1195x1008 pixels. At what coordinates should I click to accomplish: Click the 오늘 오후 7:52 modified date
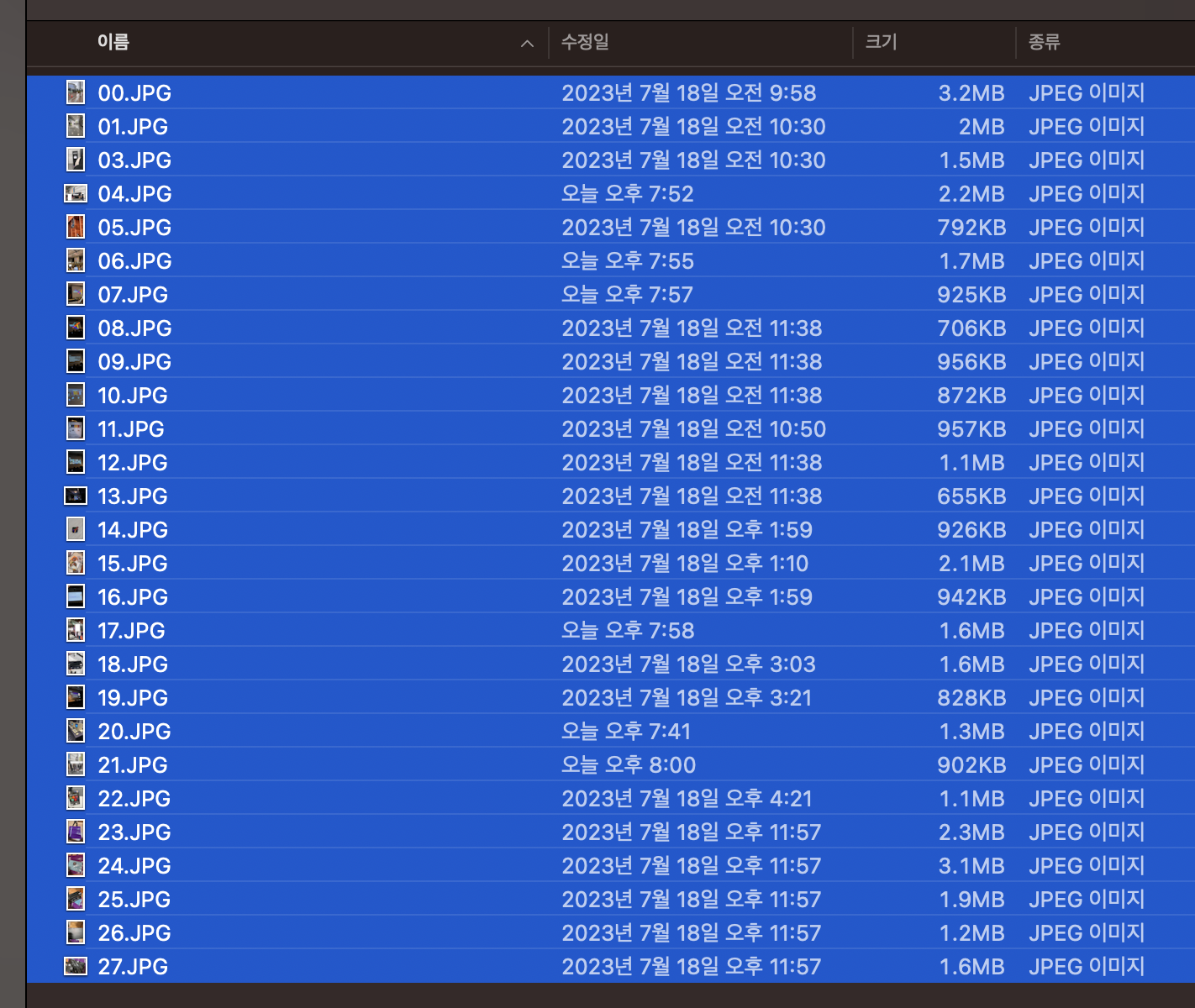(x=628, y=194)
